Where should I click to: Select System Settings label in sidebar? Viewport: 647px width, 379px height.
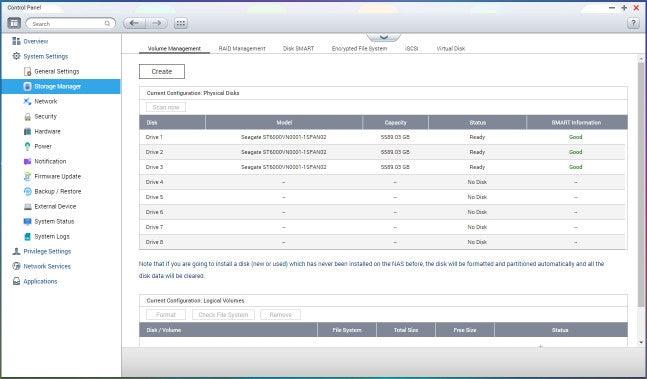pyautogui.click(x=45, y=56)
